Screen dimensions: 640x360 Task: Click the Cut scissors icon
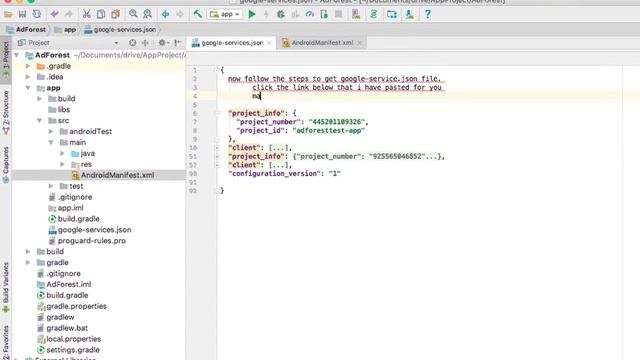87,14
